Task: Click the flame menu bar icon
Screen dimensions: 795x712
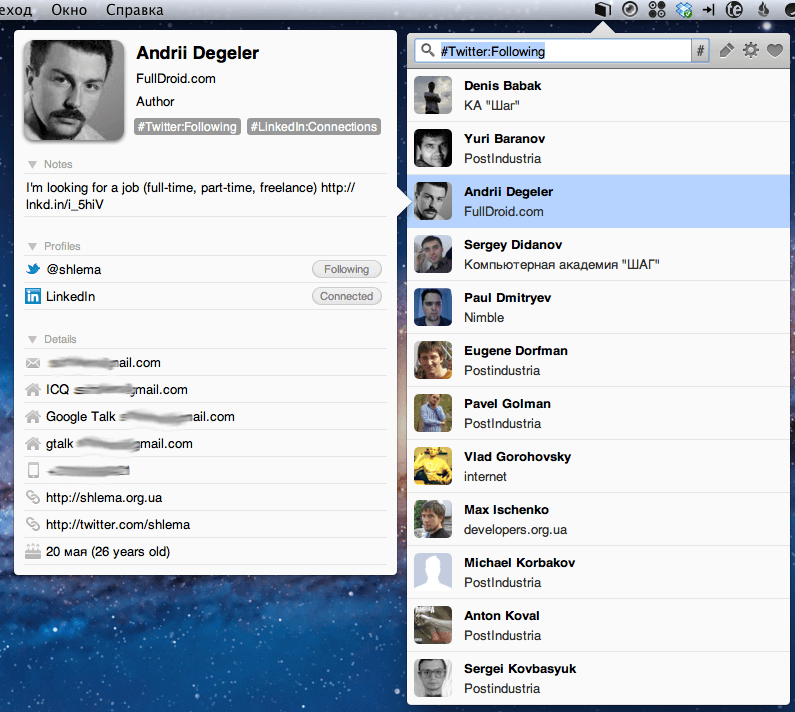Action: click(x=763, y=9)
